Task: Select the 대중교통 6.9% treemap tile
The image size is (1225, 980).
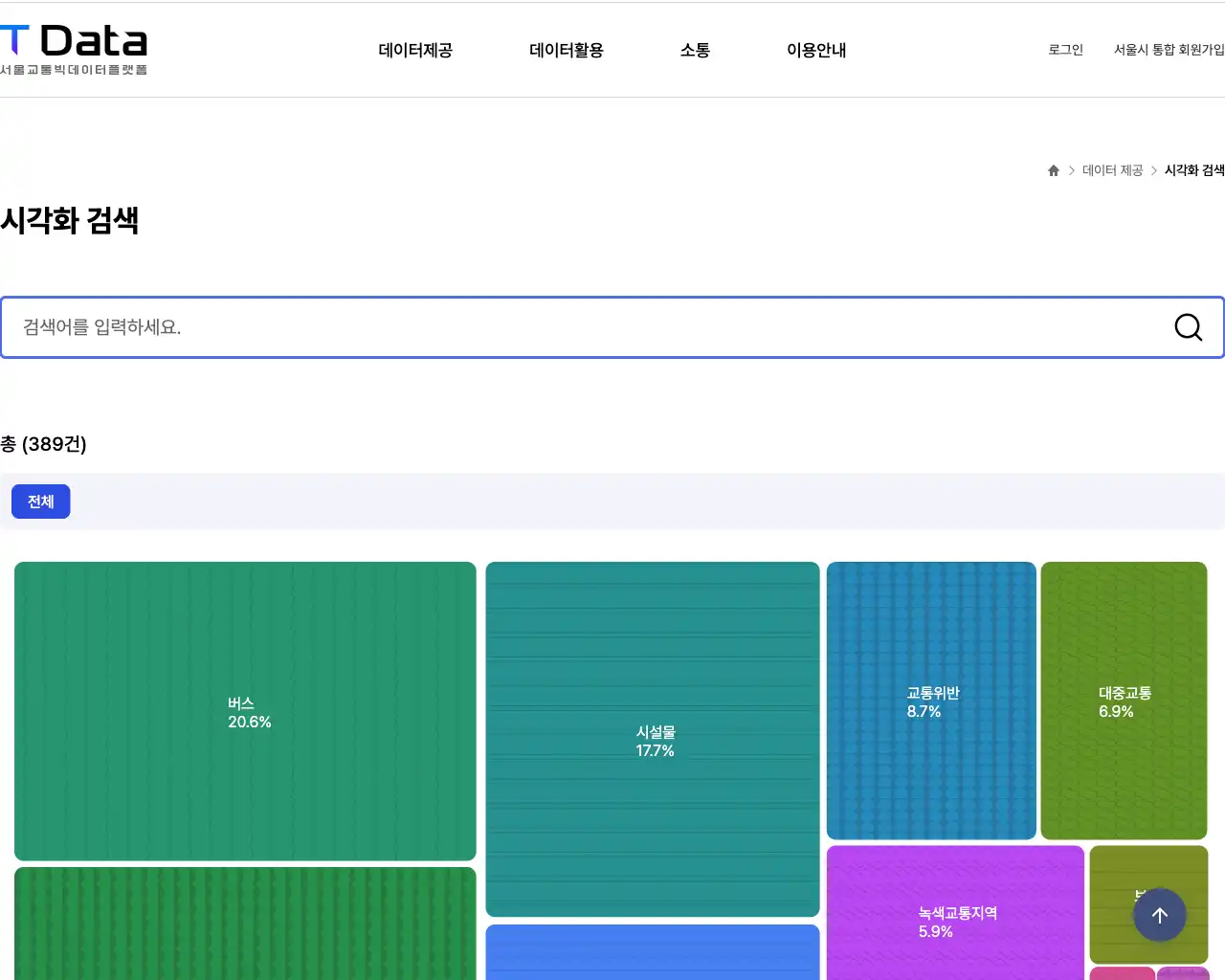Action: pyautogui.click(x=1123, y=700)
